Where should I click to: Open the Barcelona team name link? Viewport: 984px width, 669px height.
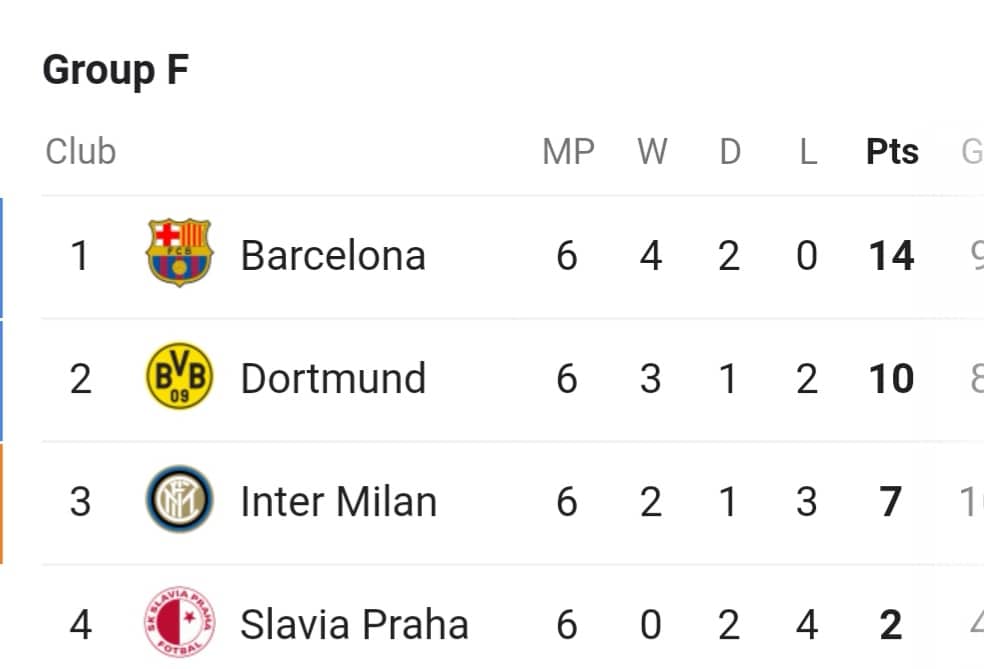[333, 256]
